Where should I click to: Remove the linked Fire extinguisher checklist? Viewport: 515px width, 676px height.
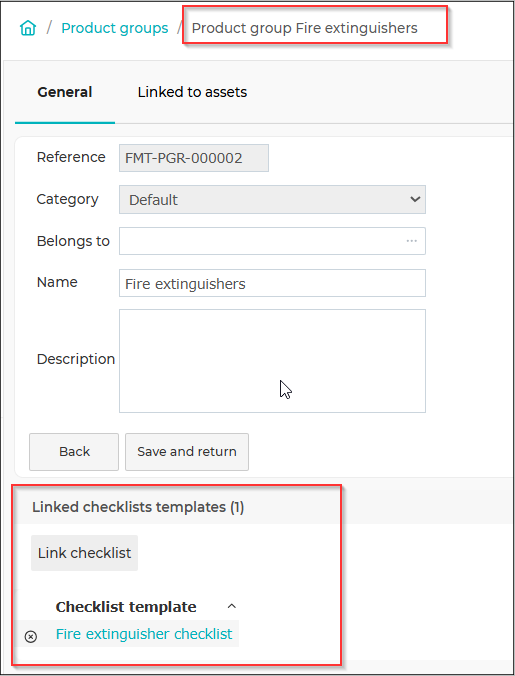pyautogui.click(x=31, y=636)
